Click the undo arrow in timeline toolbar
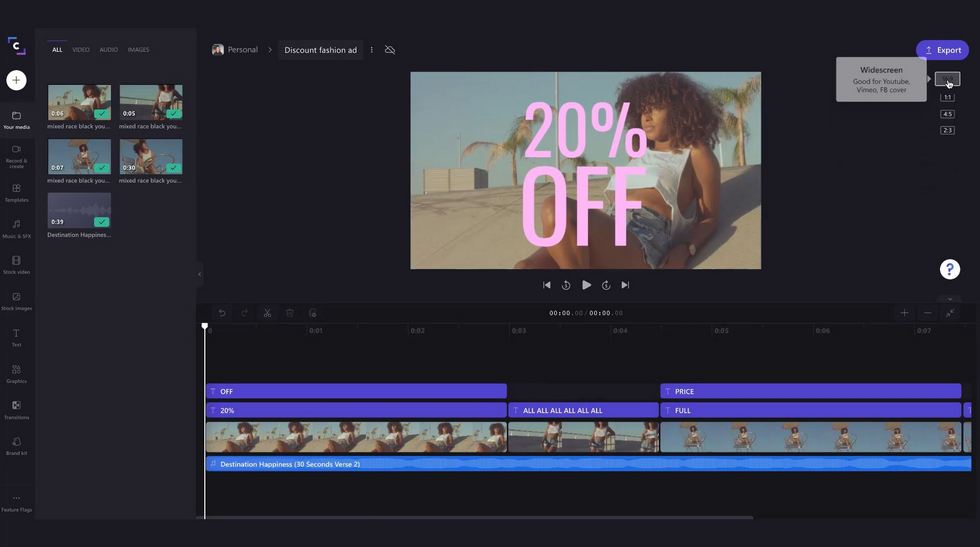The width and height of the screenshot is (980, 547). click(x=222, y=313)
